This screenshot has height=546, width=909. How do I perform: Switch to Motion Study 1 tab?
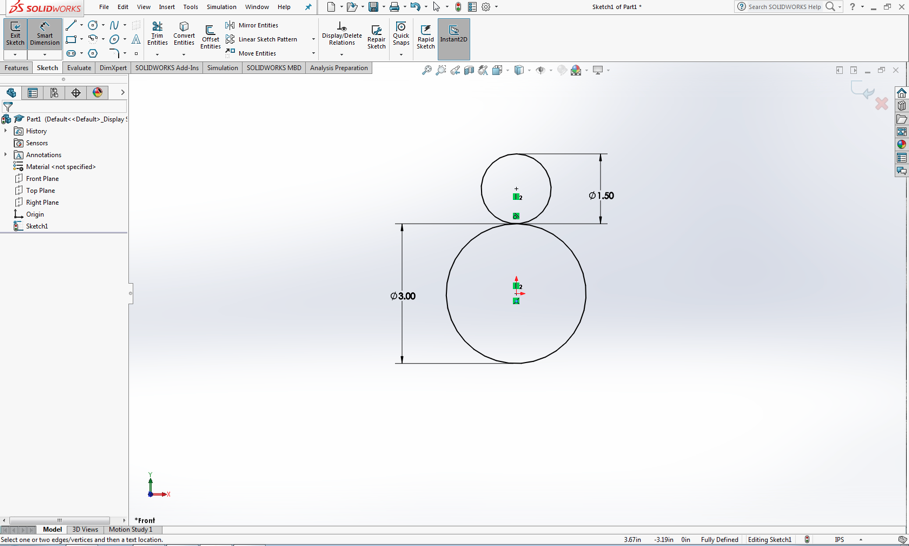click(x=130, y=529)
